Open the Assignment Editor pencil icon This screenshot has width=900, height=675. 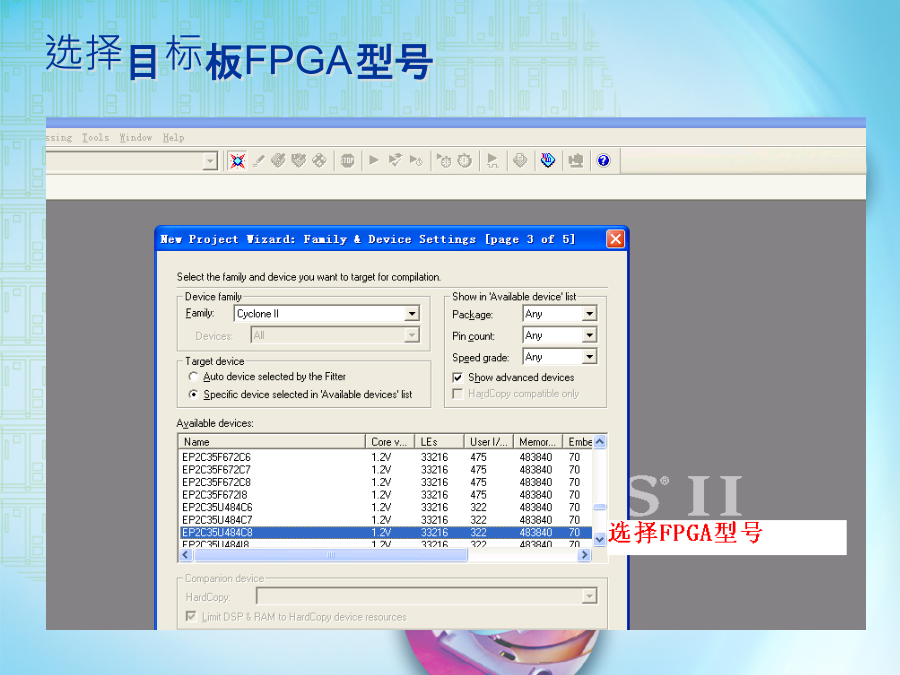(259, 161)
